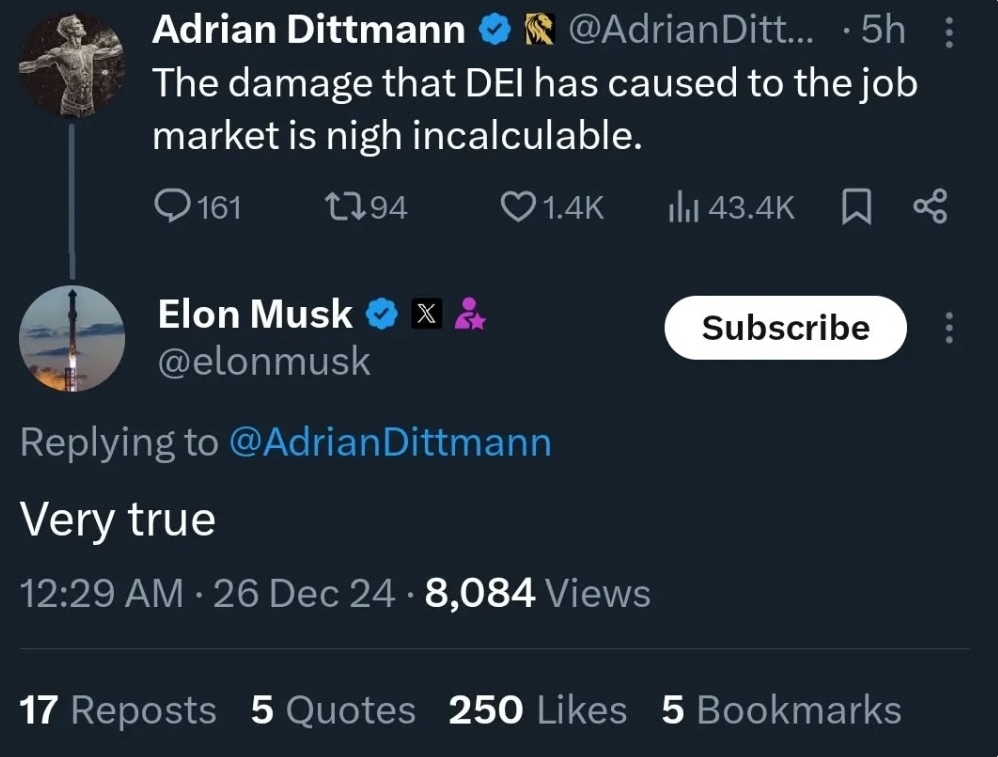Click the reply icon on Adrian's post
Screen dimensions: 998x757
[173, 206]
